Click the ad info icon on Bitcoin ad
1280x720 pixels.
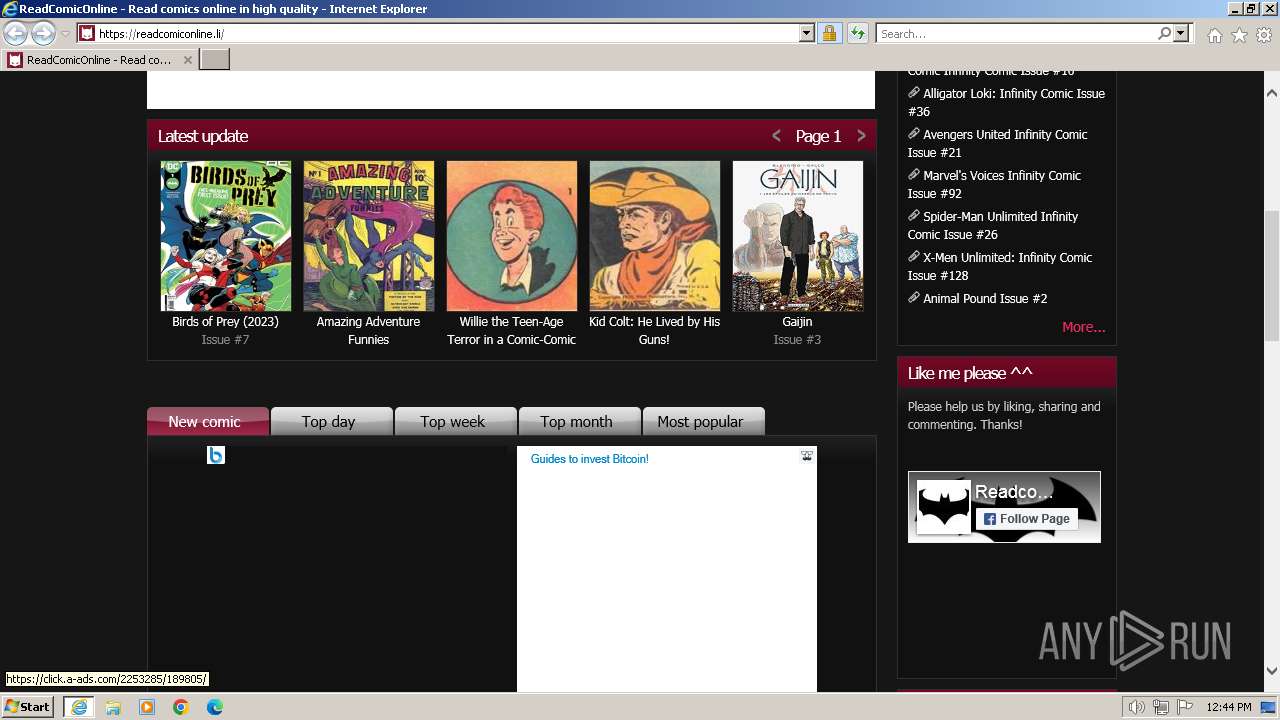click(x=807, y=456)
